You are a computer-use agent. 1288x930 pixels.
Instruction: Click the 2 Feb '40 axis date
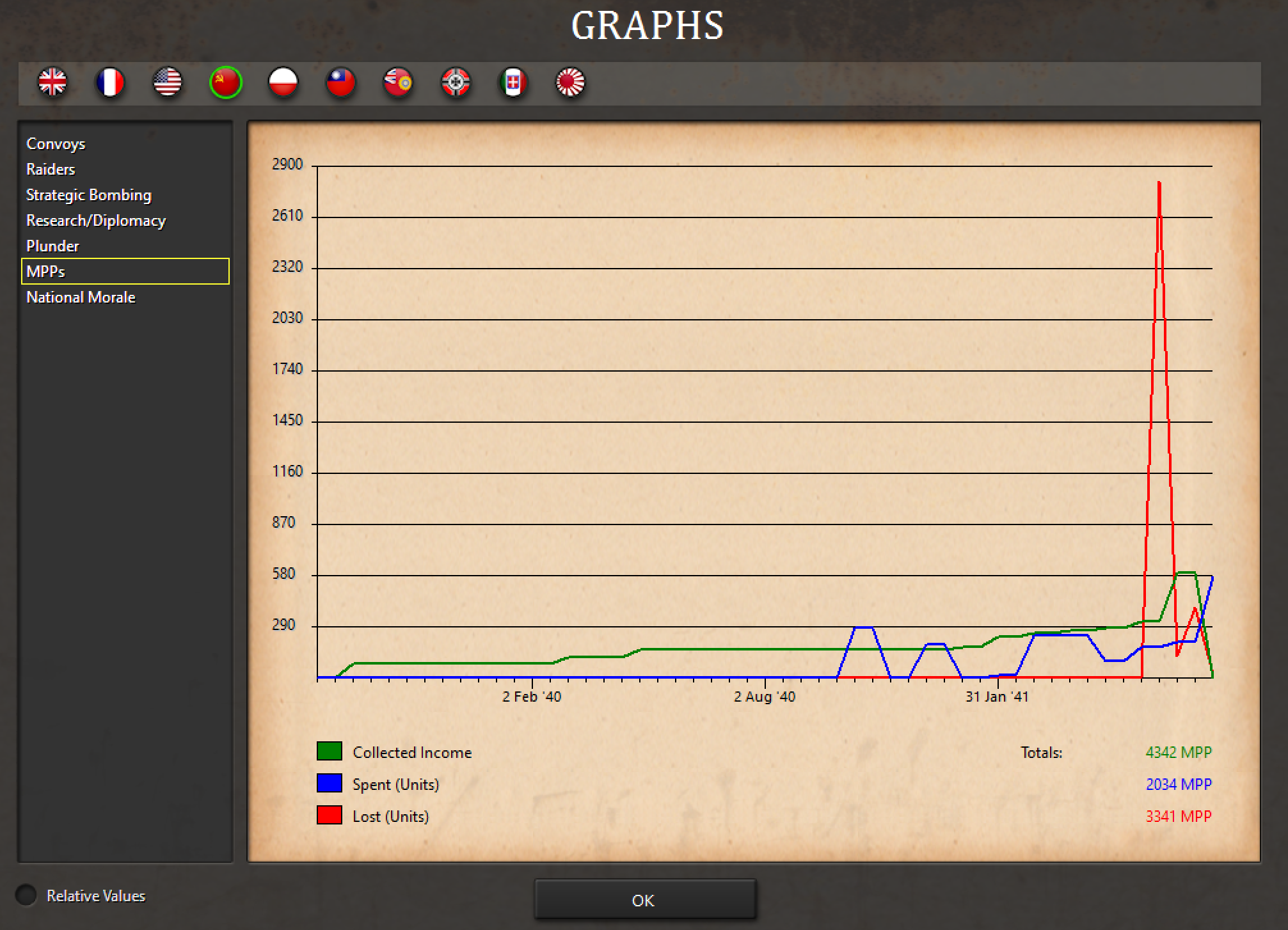(532, 697)
